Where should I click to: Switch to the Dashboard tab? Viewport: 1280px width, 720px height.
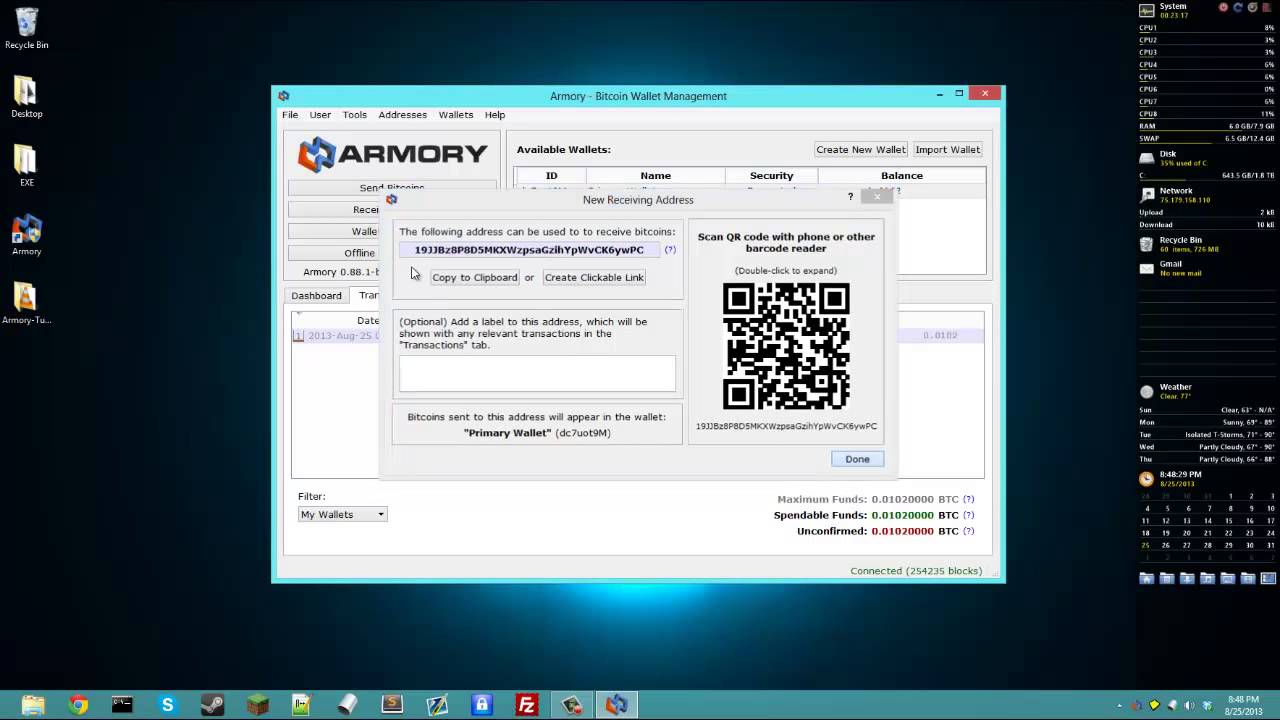(316, 296)
